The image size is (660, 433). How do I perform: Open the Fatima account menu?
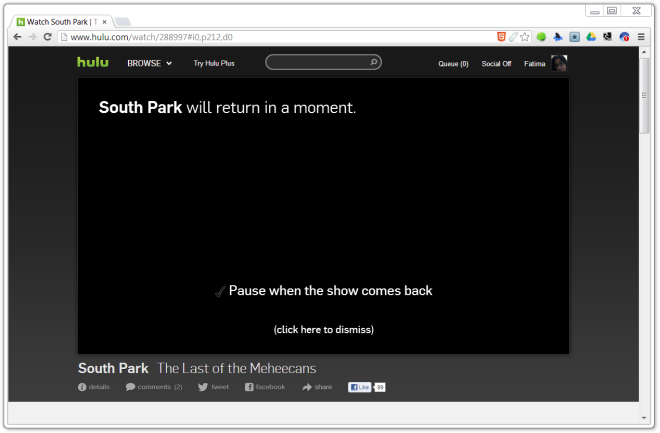click(x=534, y=64)
